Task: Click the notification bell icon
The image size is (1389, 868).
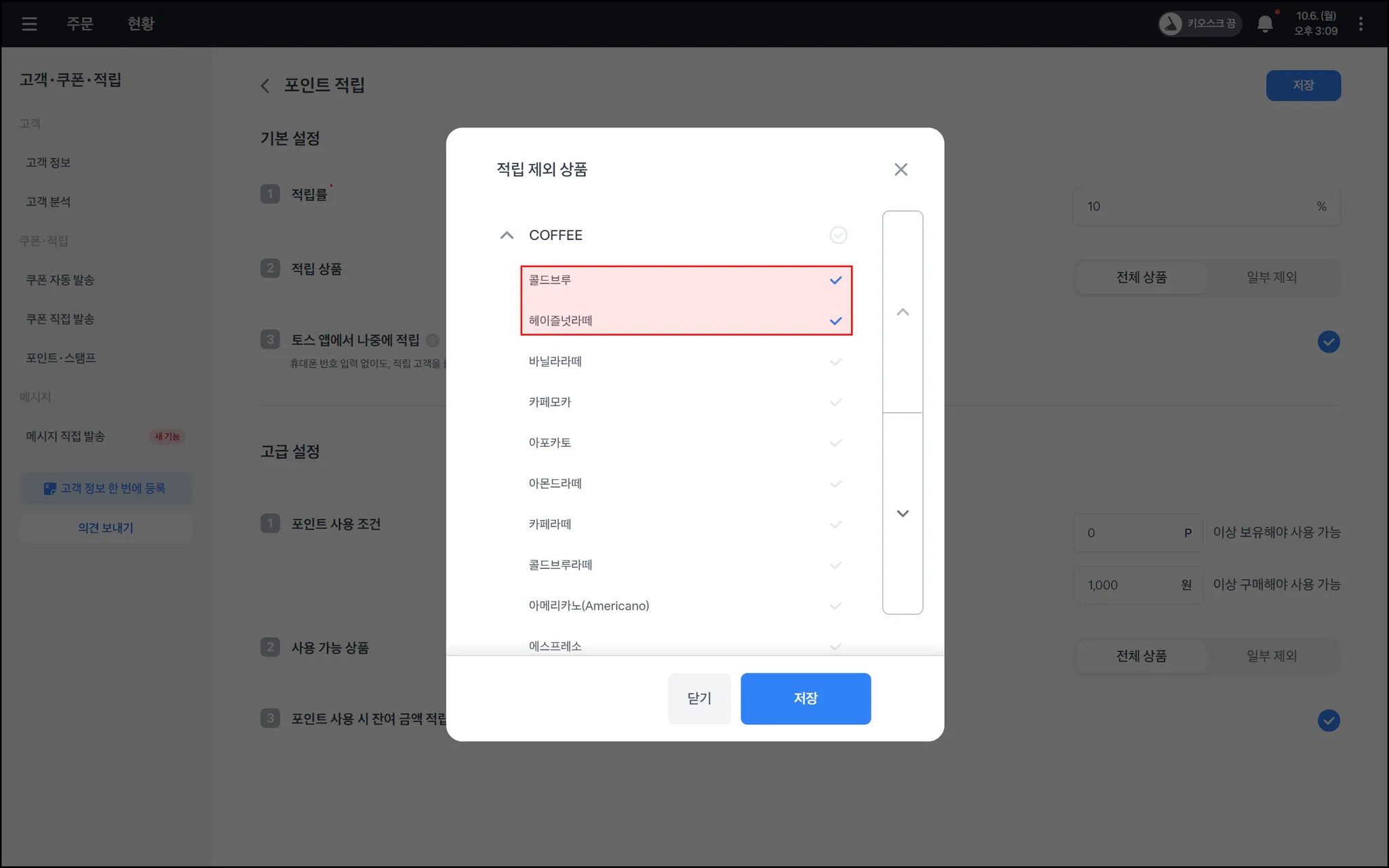Action: (x=1264, y=24)
